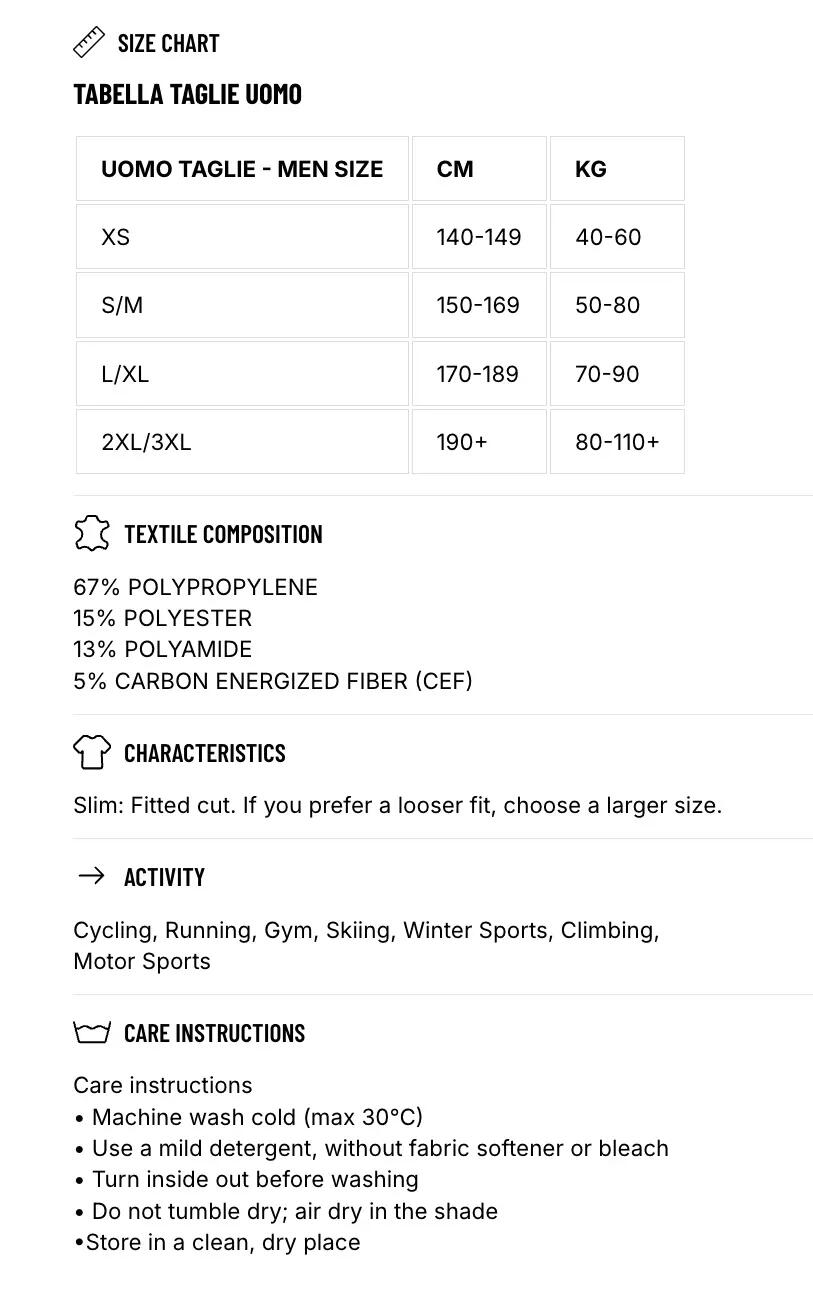
Task: Select the 2XL/3XL size cell
Action: (242, 442)
